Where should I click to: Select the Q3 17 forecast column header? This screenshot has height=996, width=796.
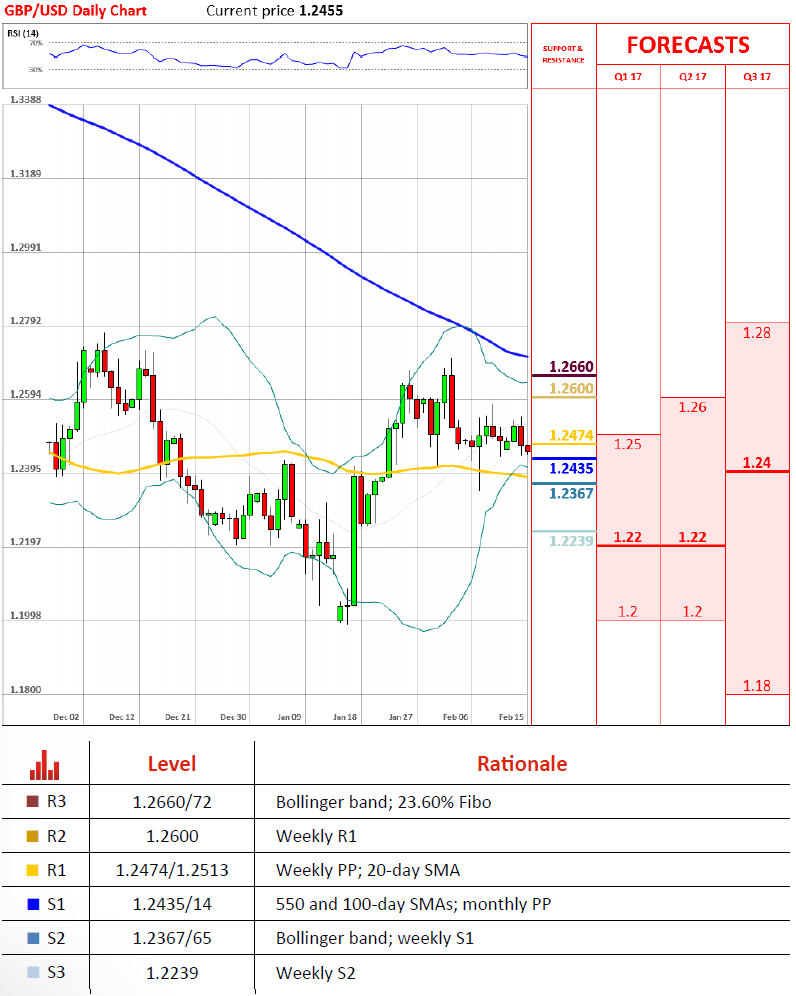point(757,77)
